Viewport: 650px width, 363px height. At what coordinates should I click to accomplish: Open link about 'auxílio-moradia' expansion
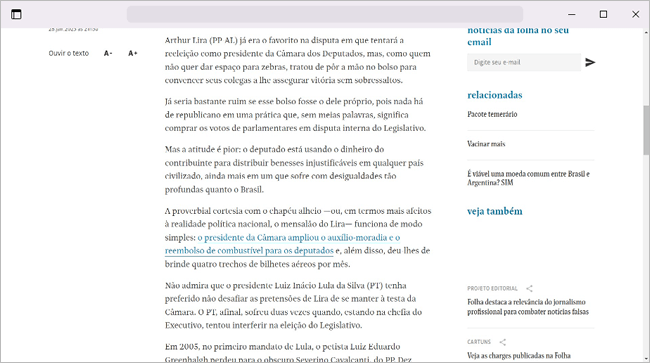pyautogui.click(x=282, y=244)
